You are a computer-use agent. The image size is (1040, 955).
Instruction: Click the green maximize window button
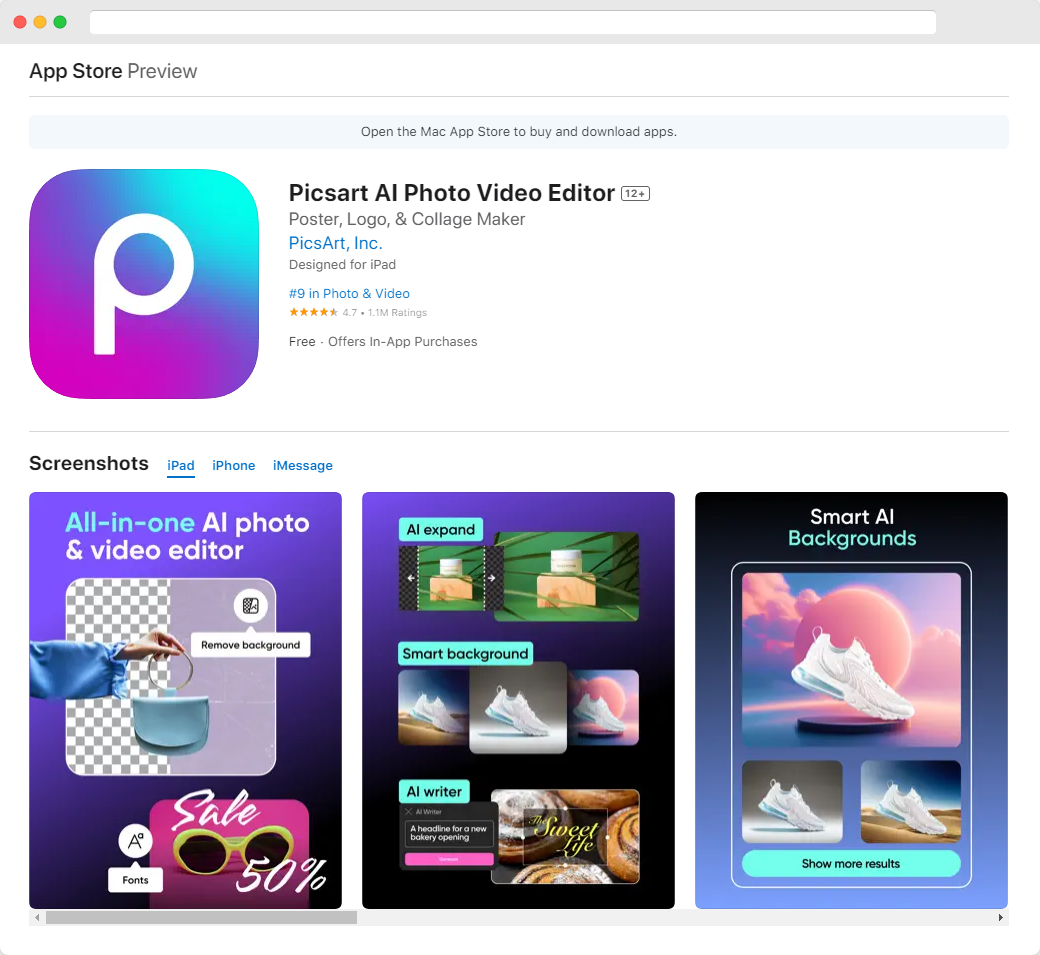tap(60, 22)
